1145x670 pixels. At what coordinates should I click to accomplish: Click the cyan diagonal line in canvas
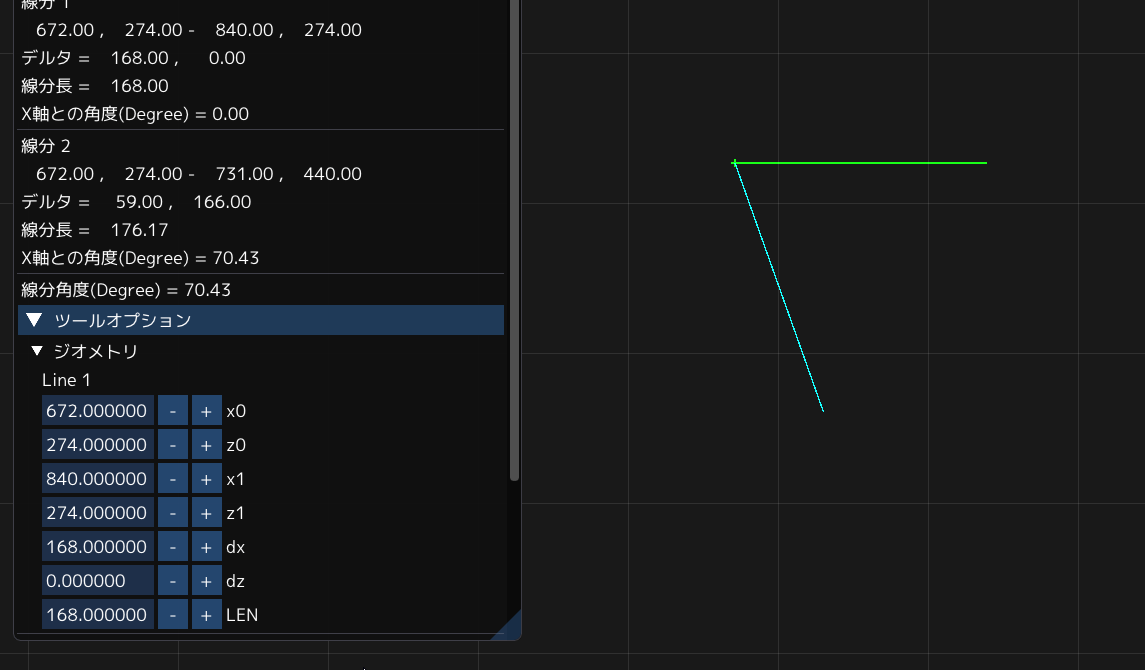(x=778, y=287)
